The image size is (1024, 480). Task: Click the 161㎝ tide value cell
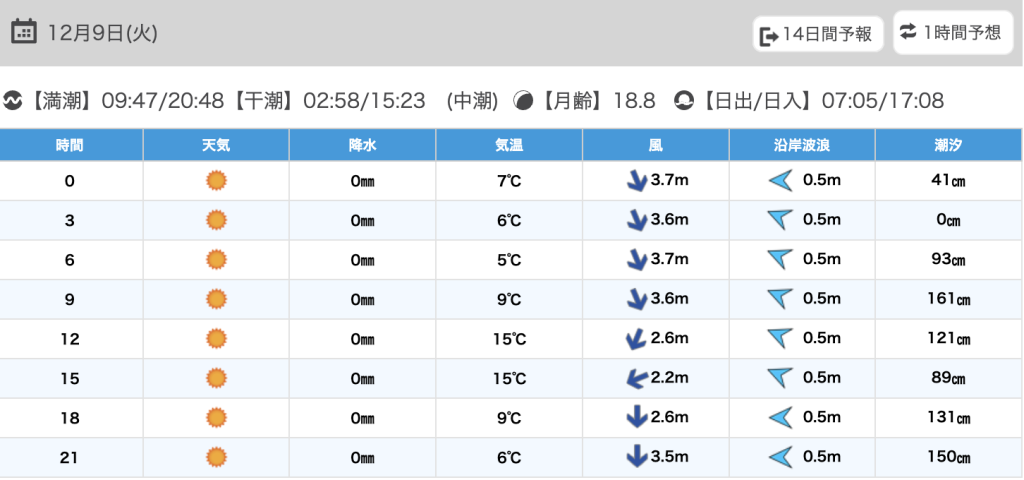pyautogui.click(x=948, y=299)
